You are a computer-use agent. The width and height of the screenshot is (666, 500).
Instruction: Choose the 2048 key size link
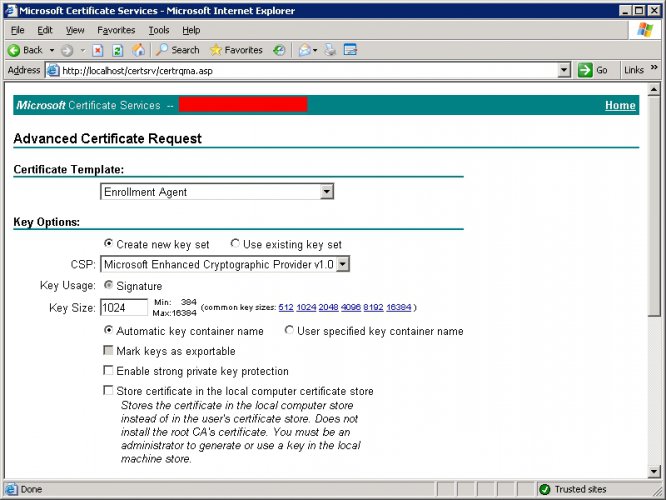(x=328, y=307)
